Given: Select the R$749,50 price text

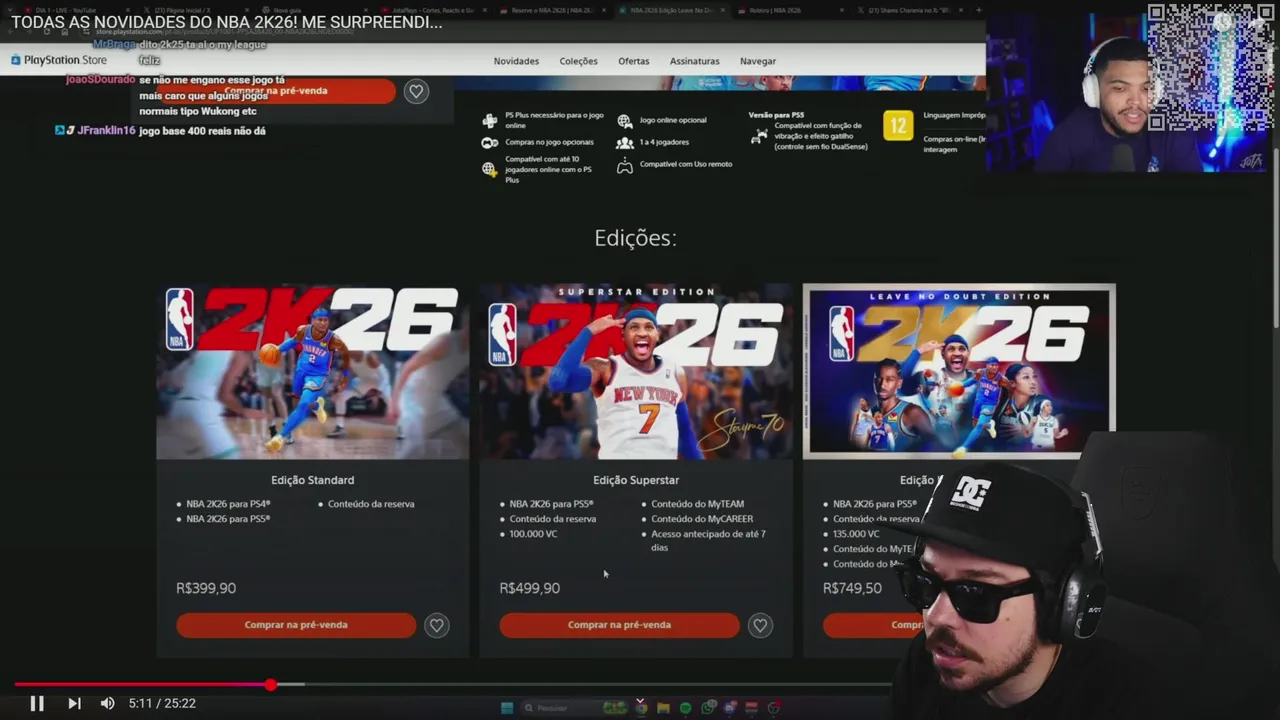Looking at the screenshot, I should pyautogui.click(x=852, y=588).
